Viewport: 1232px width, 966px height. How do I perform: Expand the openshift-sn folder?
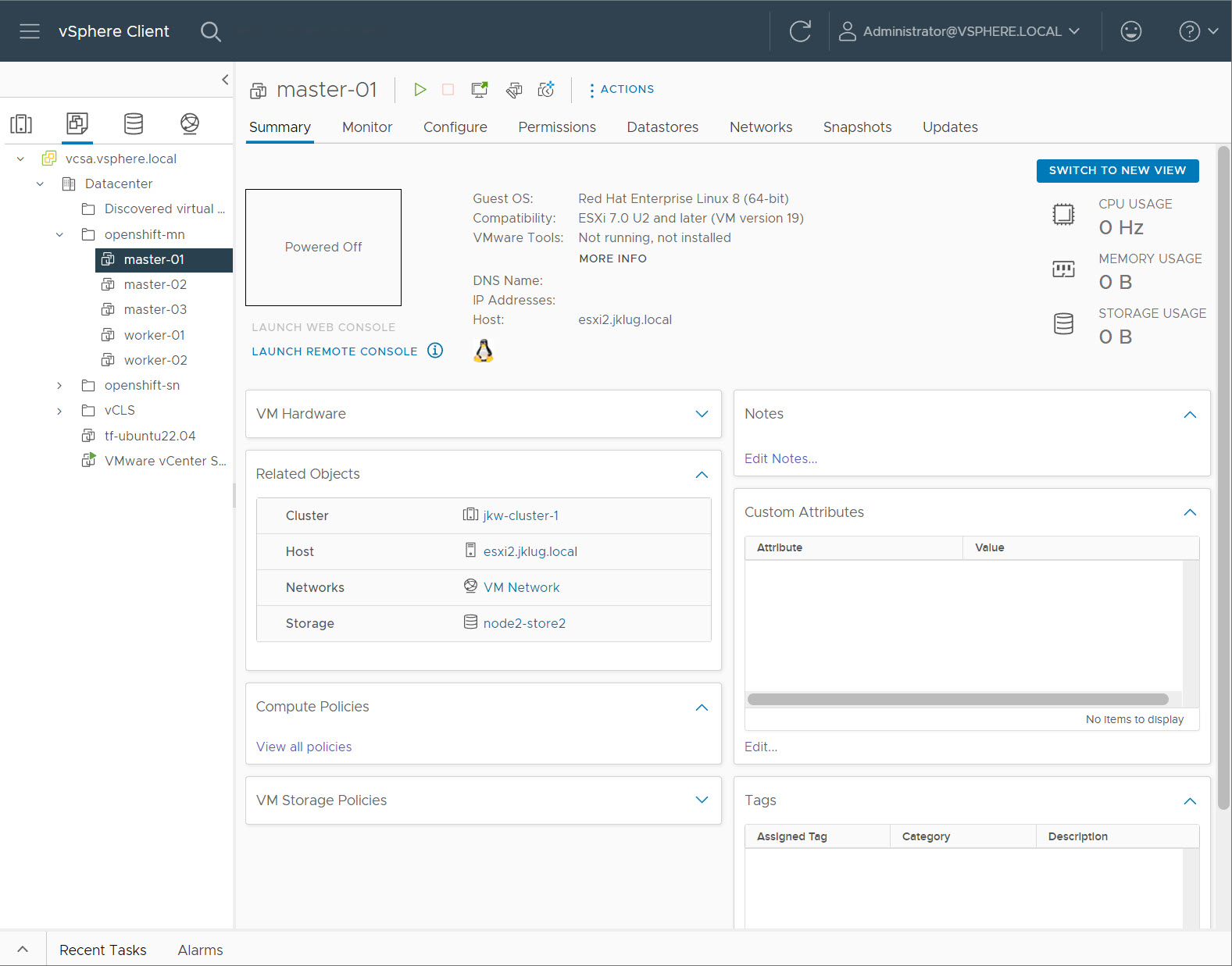tap(59, 386)
